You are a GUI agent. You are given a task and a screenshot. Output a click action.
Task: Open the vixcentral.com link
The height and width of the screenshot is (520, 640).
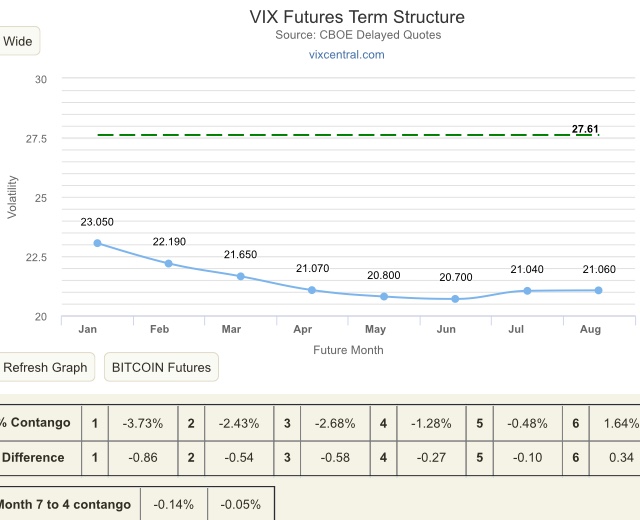[346, 54]
